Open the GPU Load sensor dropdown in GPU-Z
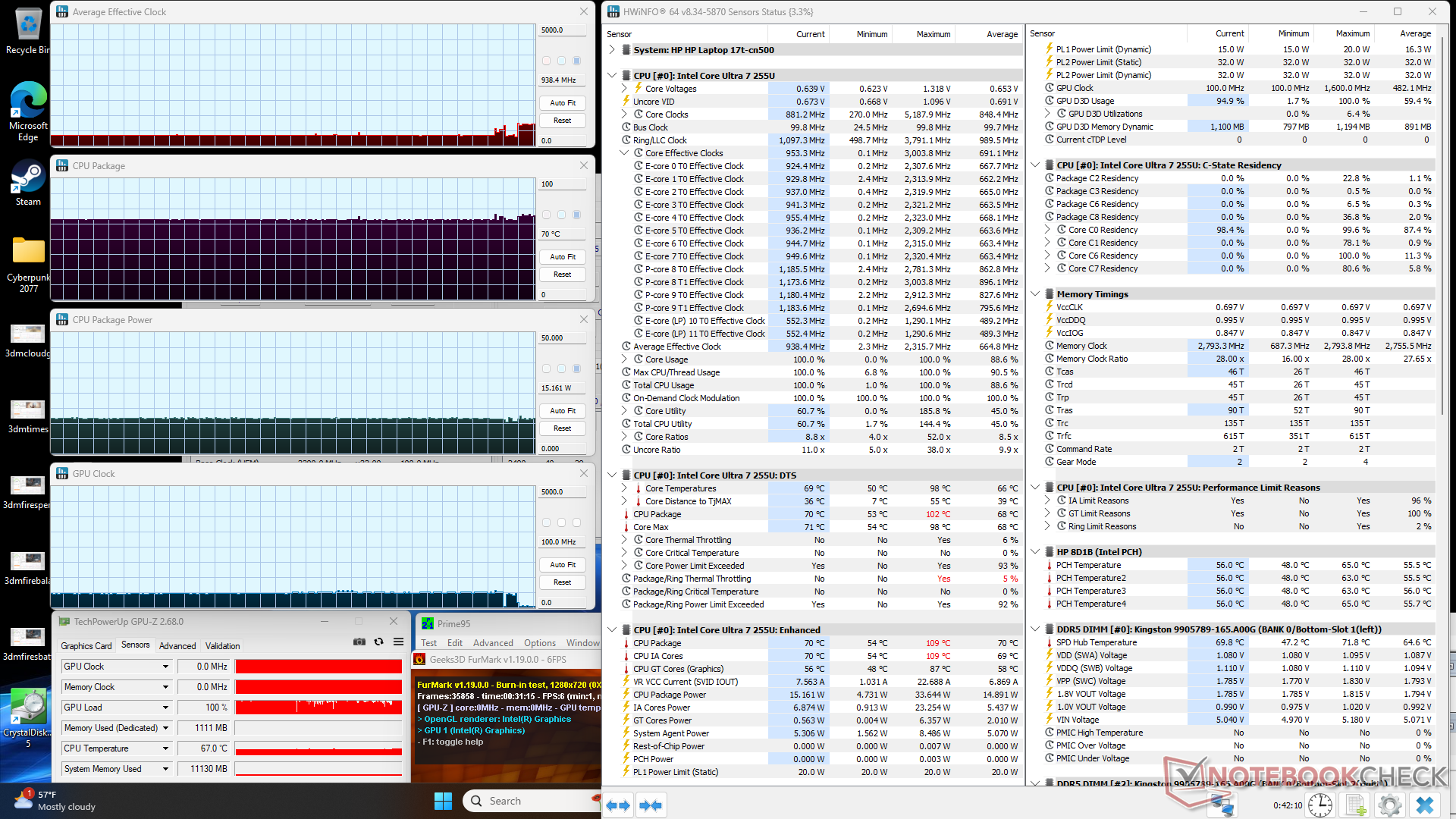The image size is (1456, 819). point(165,708)
